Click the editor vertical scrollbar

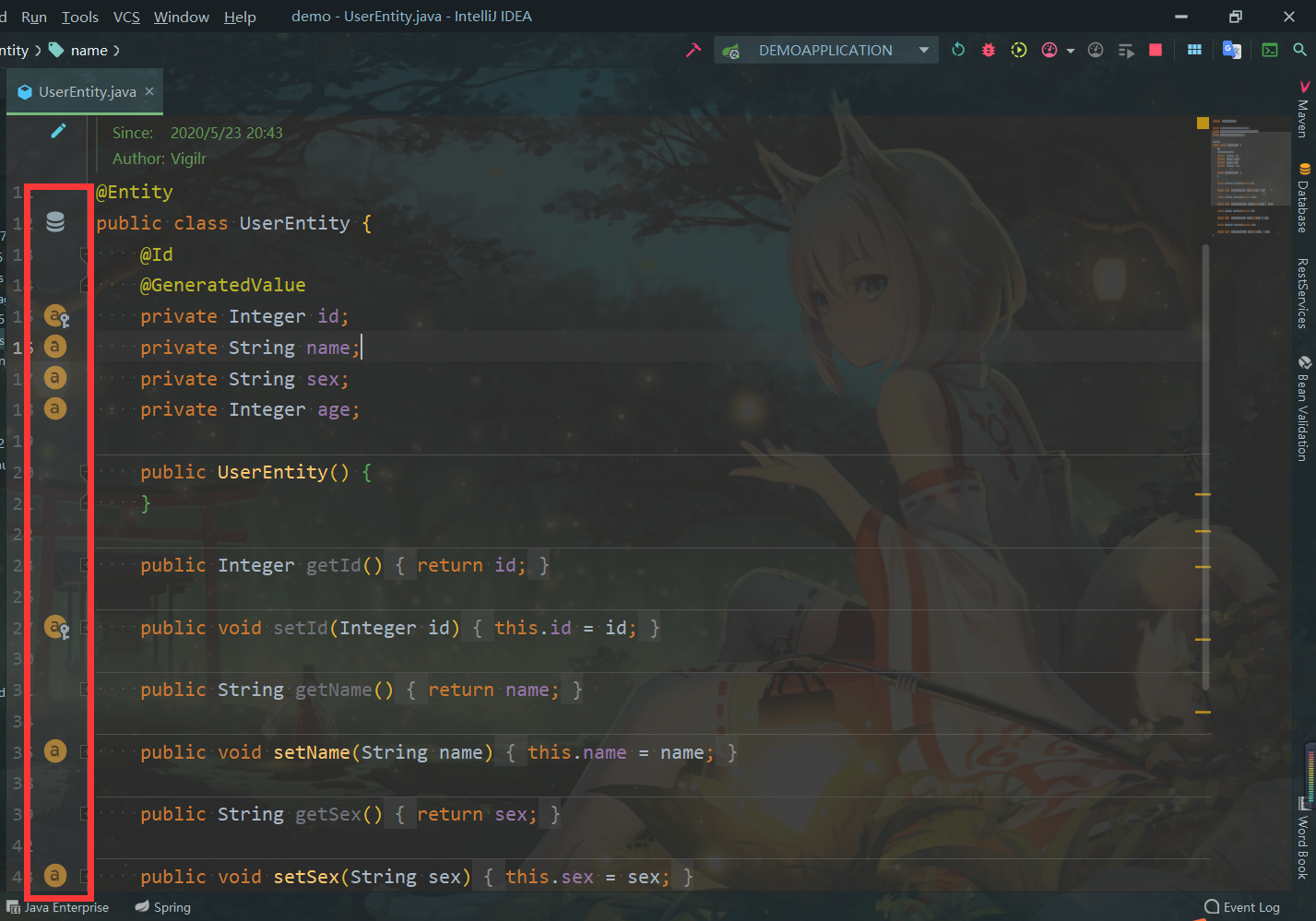[1205, 466]
